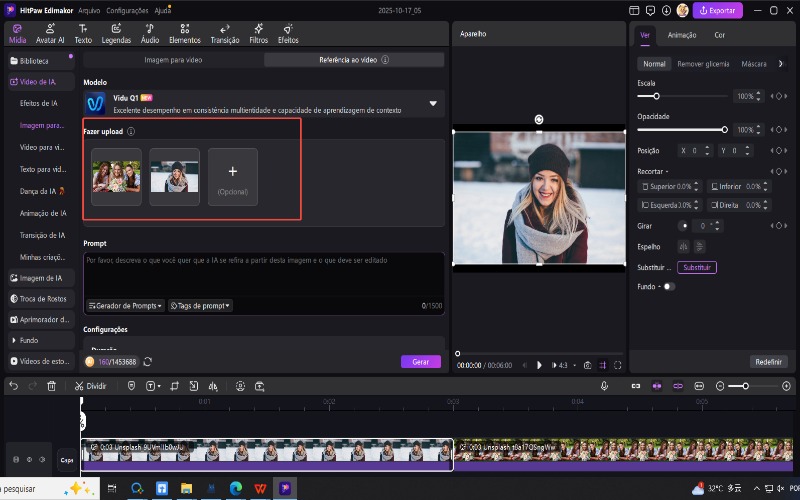The height and width of the screenshot is (500, 800).
Task: Open the Tags de prompt dropdown
Action: pyautogui.click(x=200, y=306)
